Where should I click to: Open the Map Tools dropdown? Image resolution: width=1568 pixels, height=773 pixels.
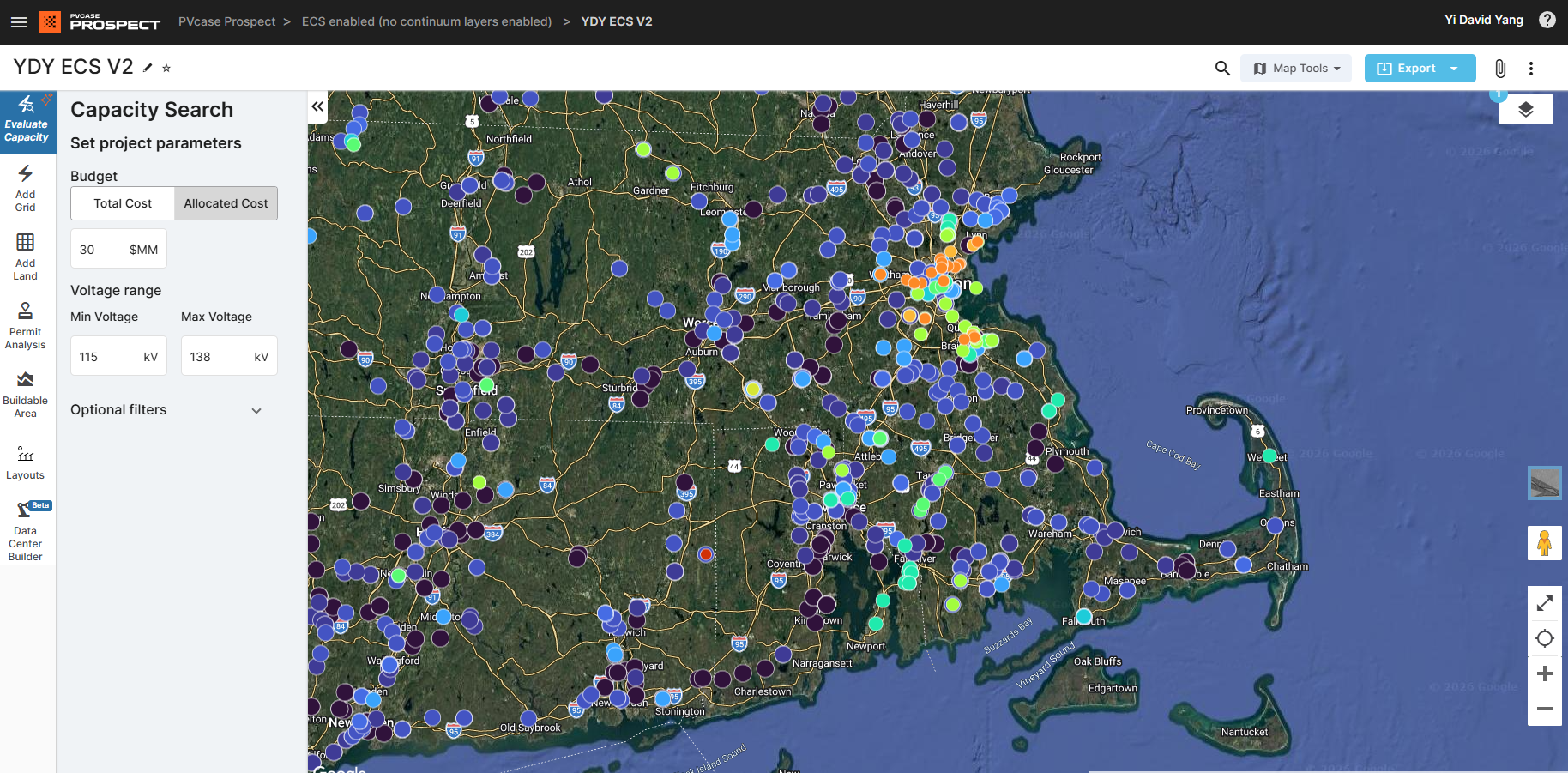coord(1296,68)
